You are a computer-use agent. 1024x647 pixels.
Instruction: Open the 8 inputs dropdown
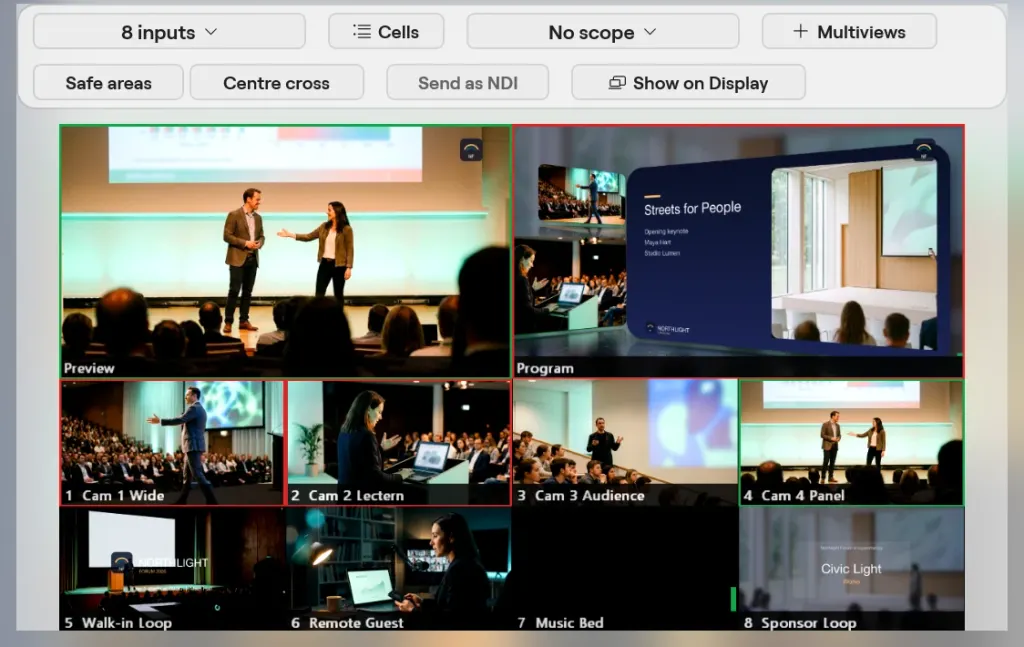[169, 31]
